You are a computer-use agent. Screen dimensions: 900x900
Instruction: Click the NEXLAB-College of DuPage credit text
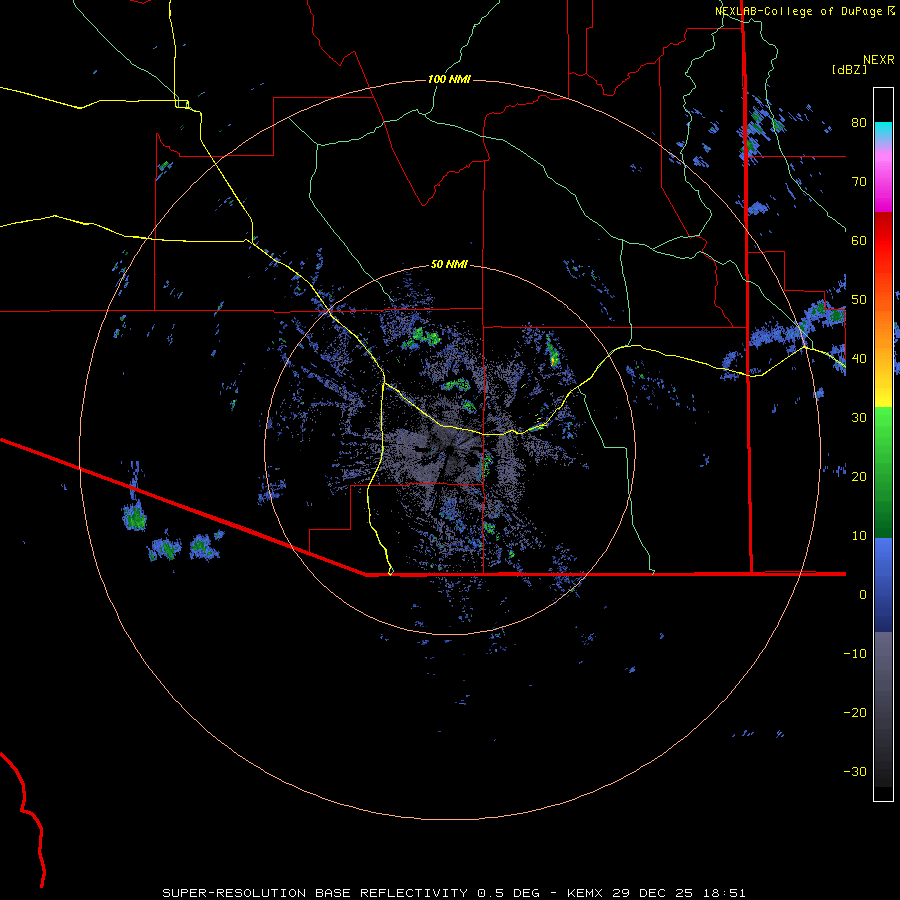coord(800,11)
